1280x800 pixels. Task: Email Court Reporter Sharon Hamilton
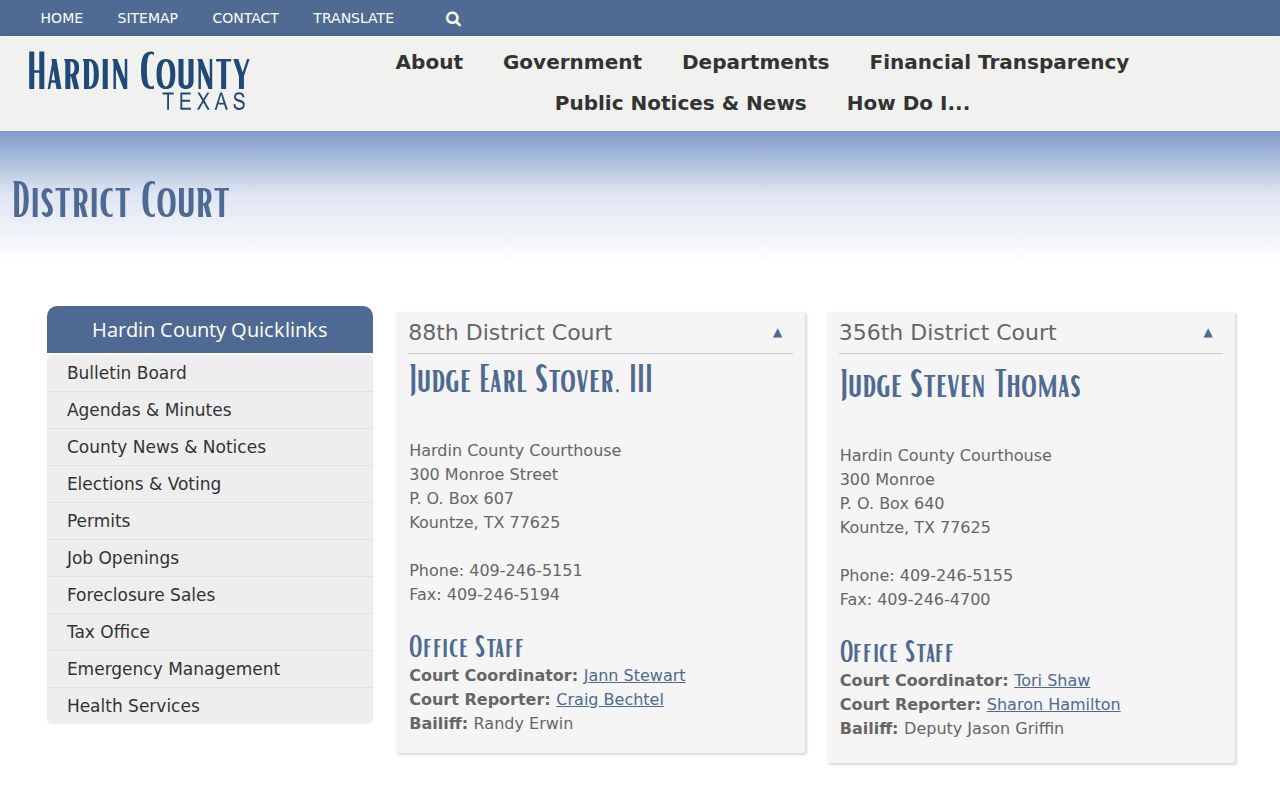[1053, 704]
